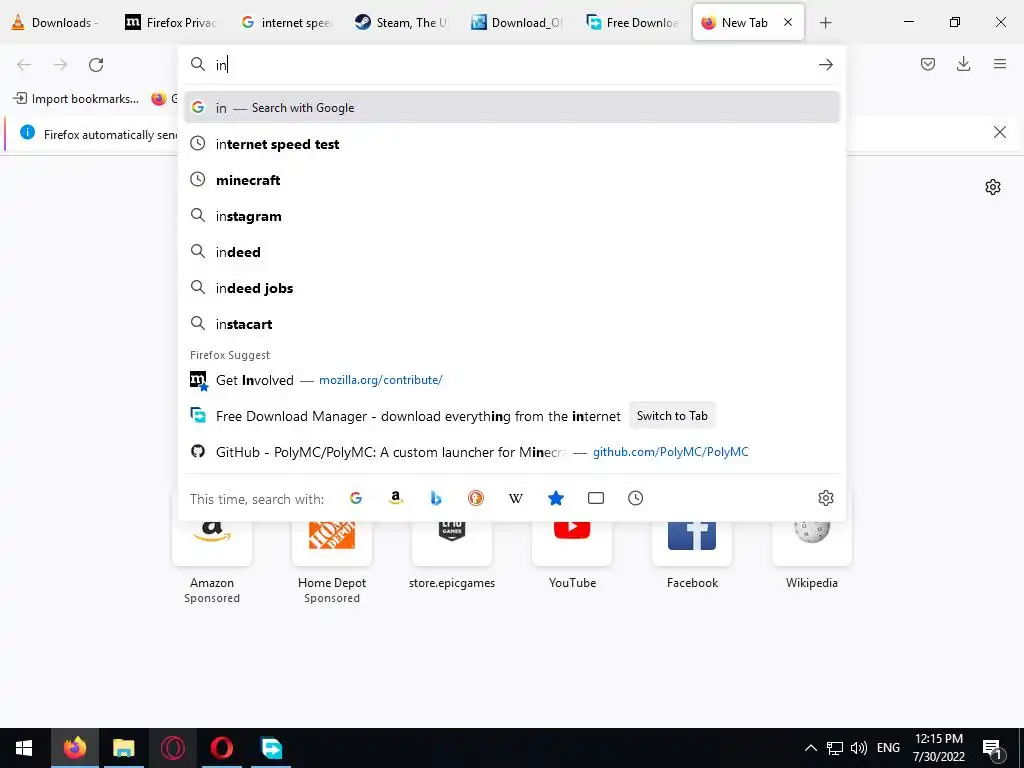This screenshot has height=768, width=1024.
Task: Dismiss the Firefox data notification bar
Action: [999, 133]
